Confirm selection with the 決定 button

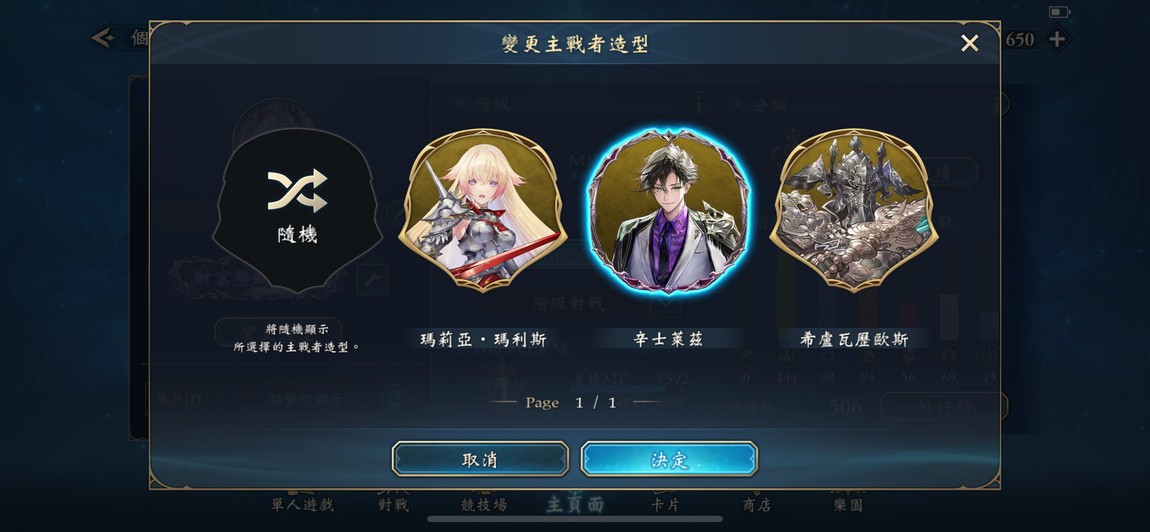click(x=669, y=459)
